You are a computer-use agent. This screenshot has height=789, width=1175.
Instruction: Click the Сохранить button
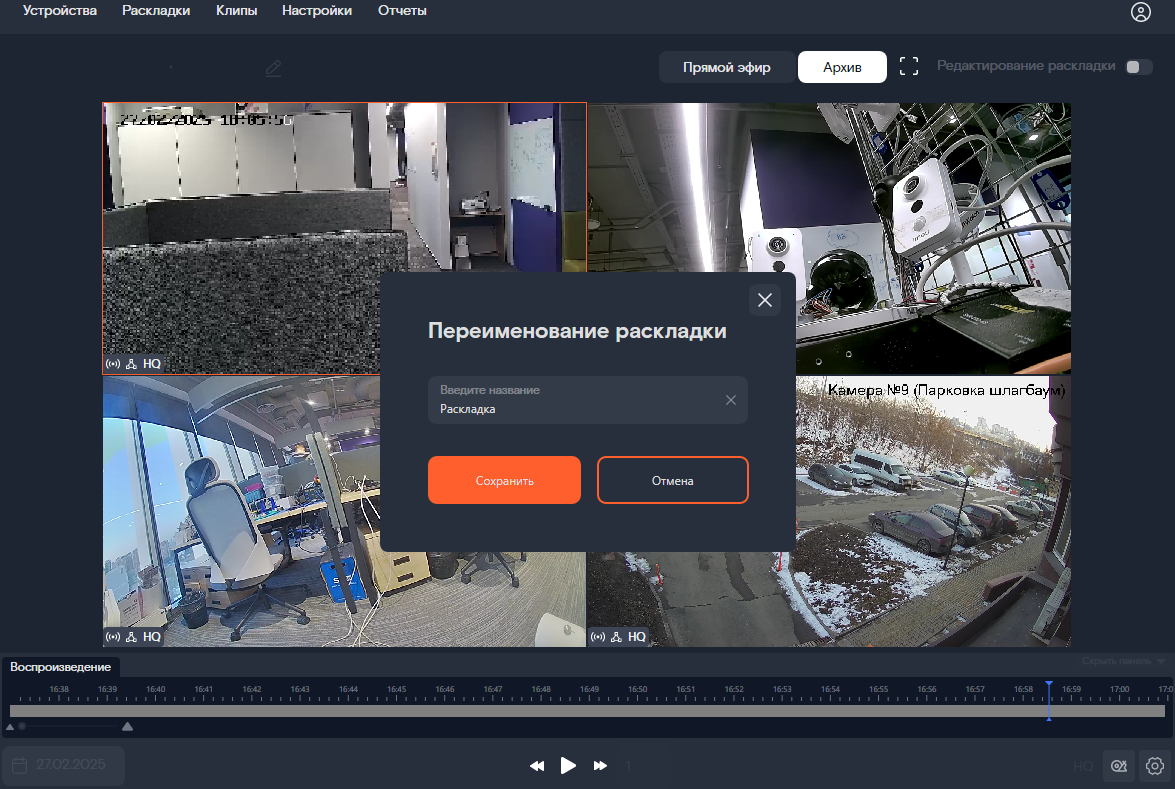(504, 480)
